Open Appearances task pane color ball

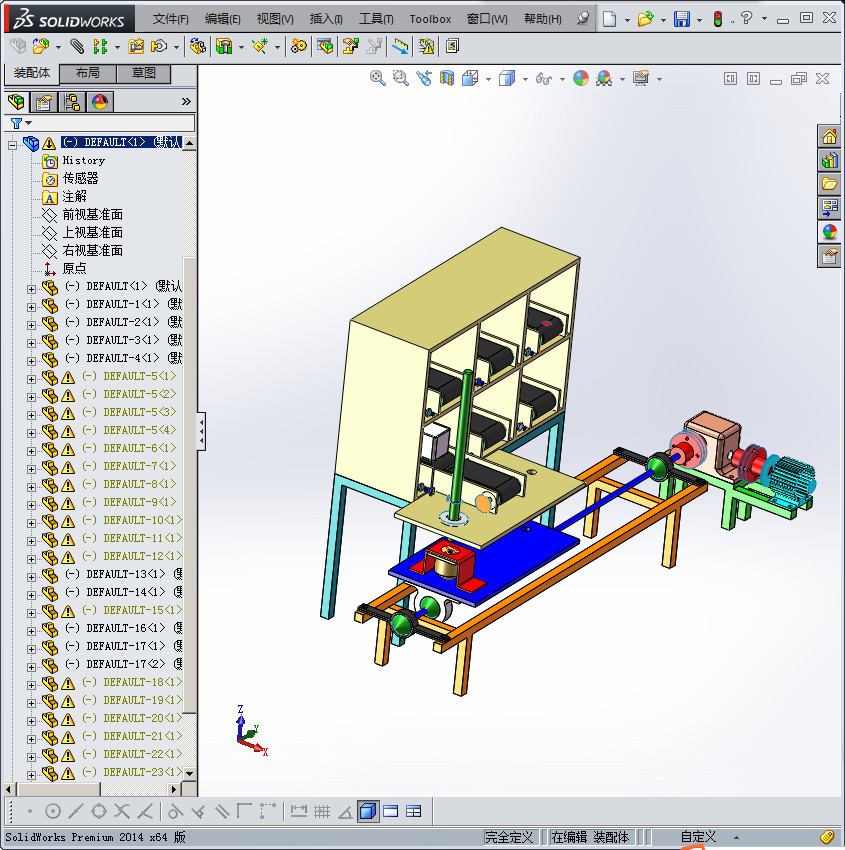click(x=829, y=231)
